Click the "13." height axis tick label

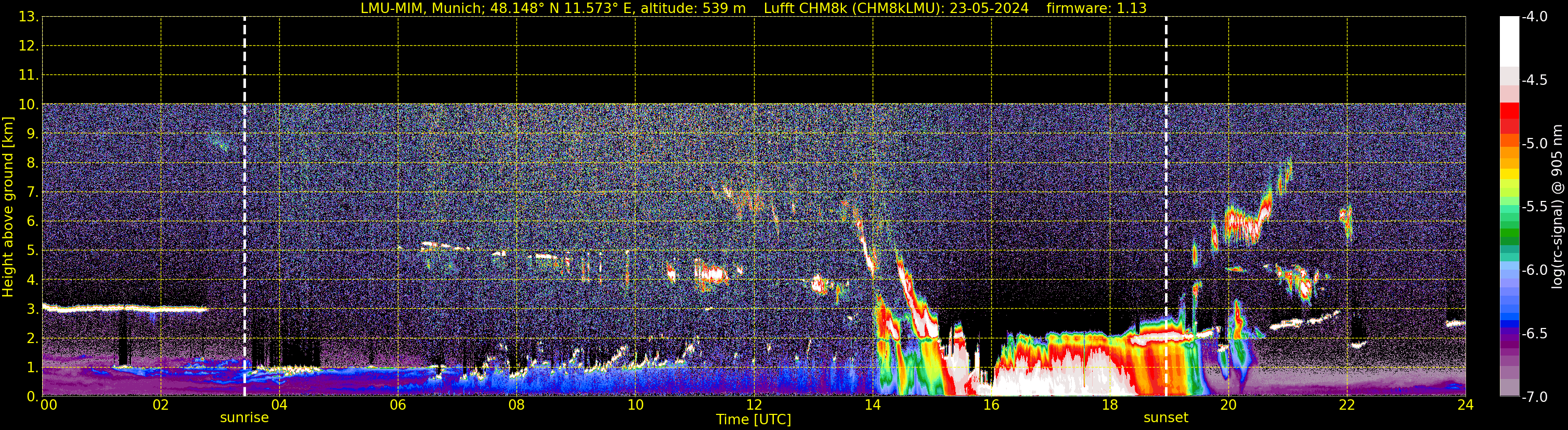click(x=29, y=17)
